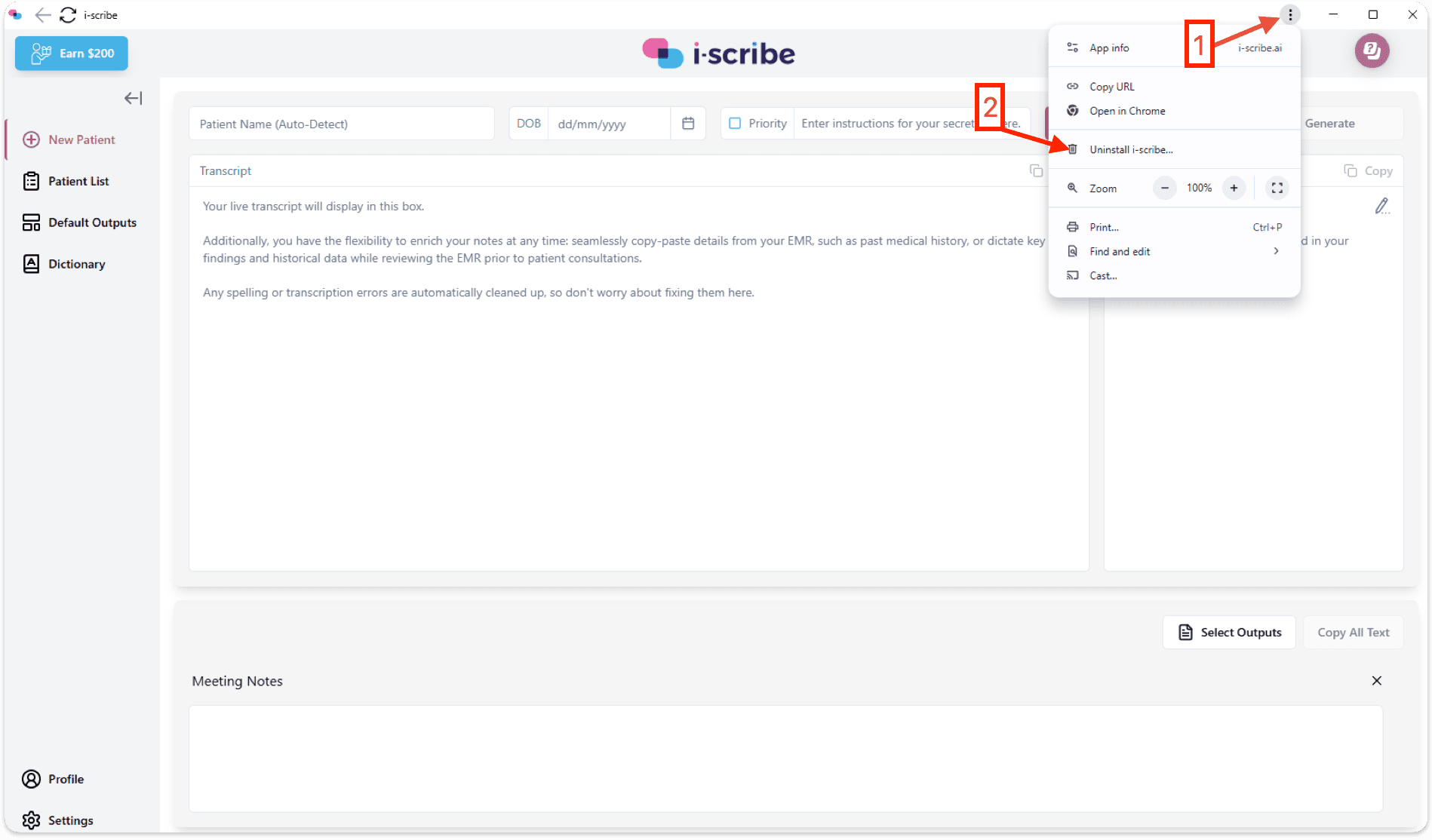Click the New Patient plus icon
The image size is (1432, 840).
(31, 139)
